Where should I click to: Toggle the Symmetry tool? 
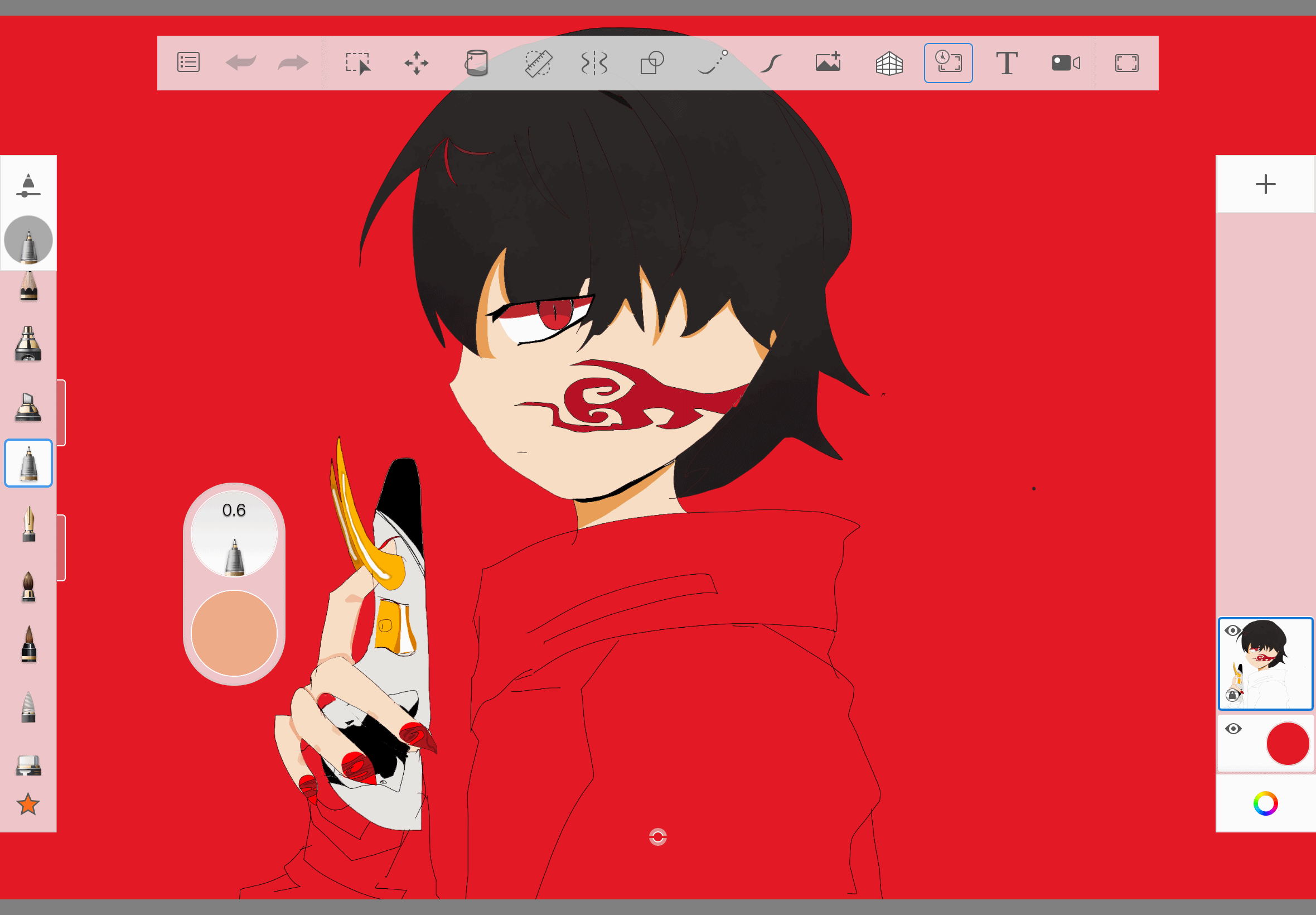(x=594, y=63)
